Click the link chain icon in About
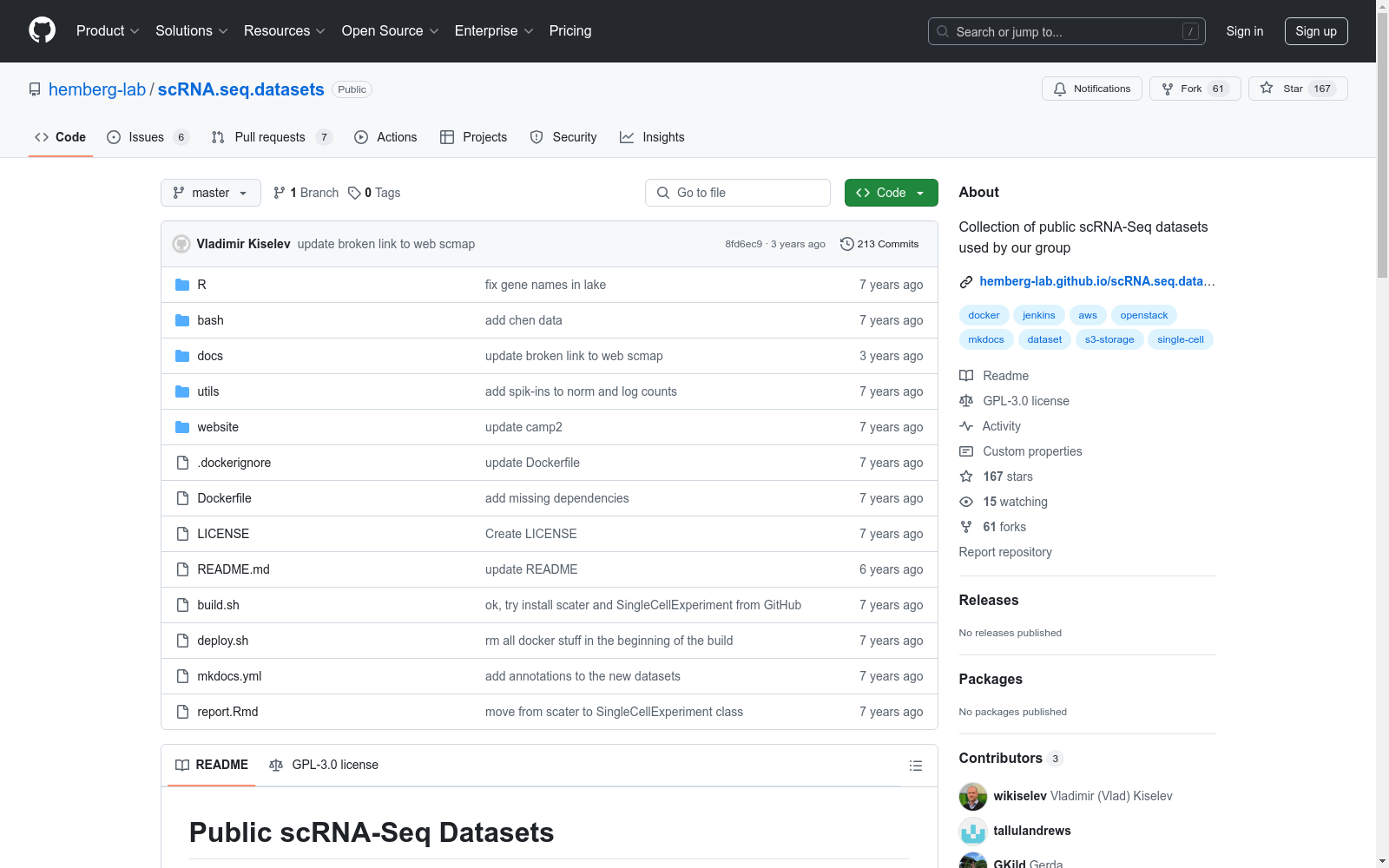This screenshot has height=868, width=1389. [x=966, y=281]
